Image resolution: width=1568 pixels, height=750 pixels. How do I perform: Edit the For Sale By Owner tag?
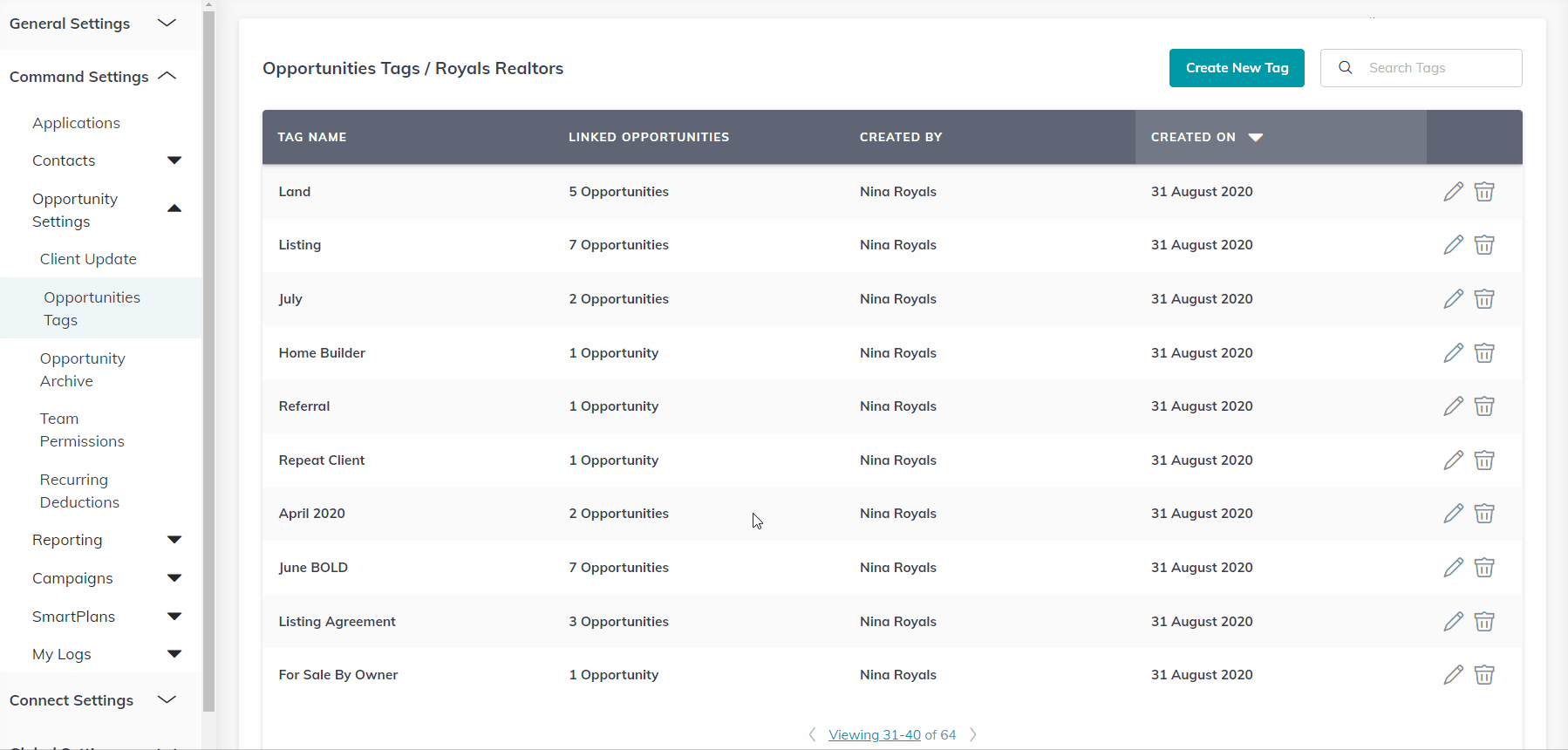1453,675
